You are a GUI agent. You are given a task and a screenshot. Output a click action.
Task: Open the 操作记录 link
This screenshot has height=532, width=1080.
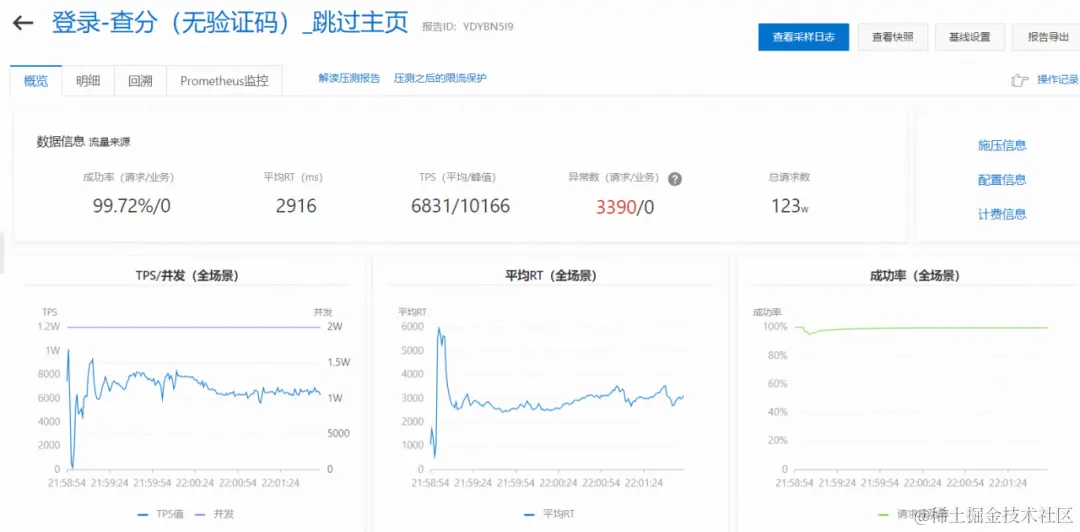1058,79
